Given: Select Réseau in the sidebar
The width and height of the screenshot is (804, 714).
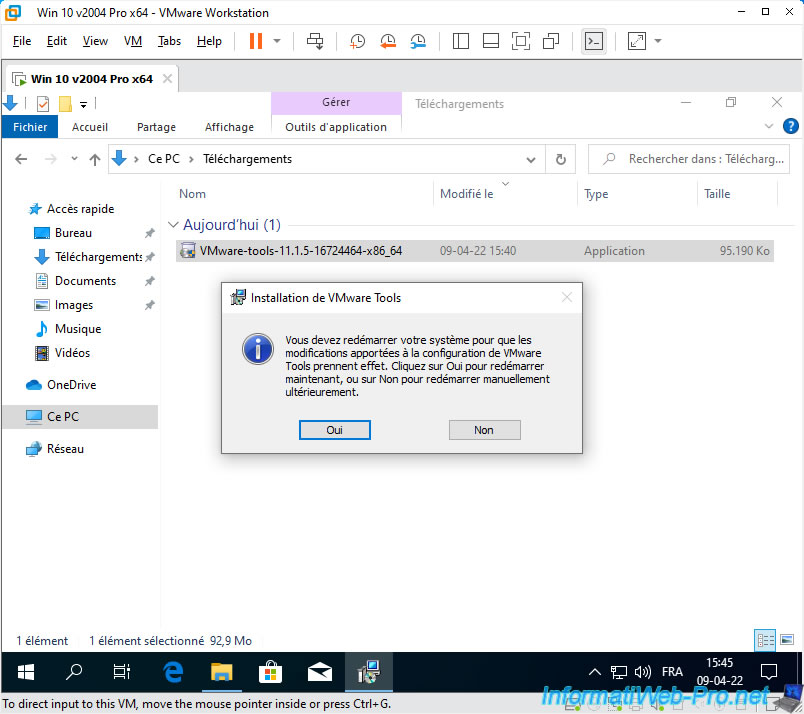Looking at the screenshot, I should click(x=65, y=449).
